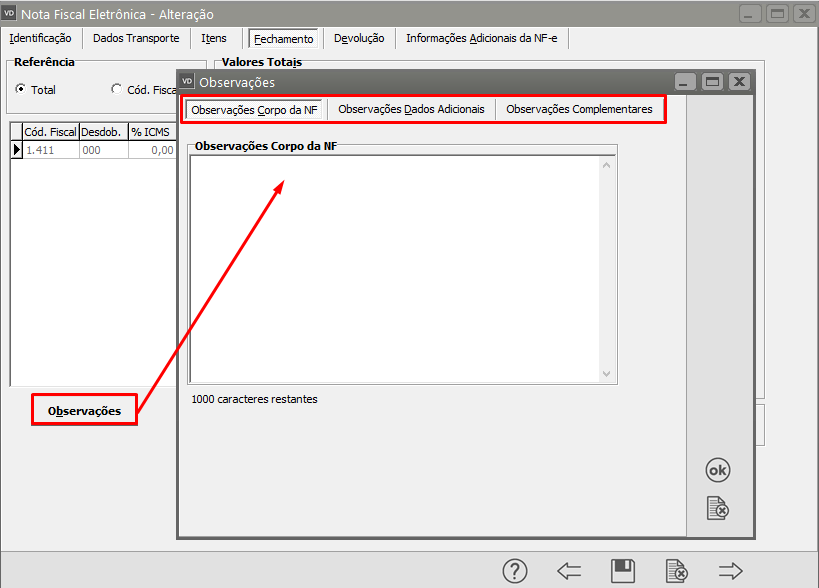
Task: Close the Observações dialog
Action: pos(740,81)
